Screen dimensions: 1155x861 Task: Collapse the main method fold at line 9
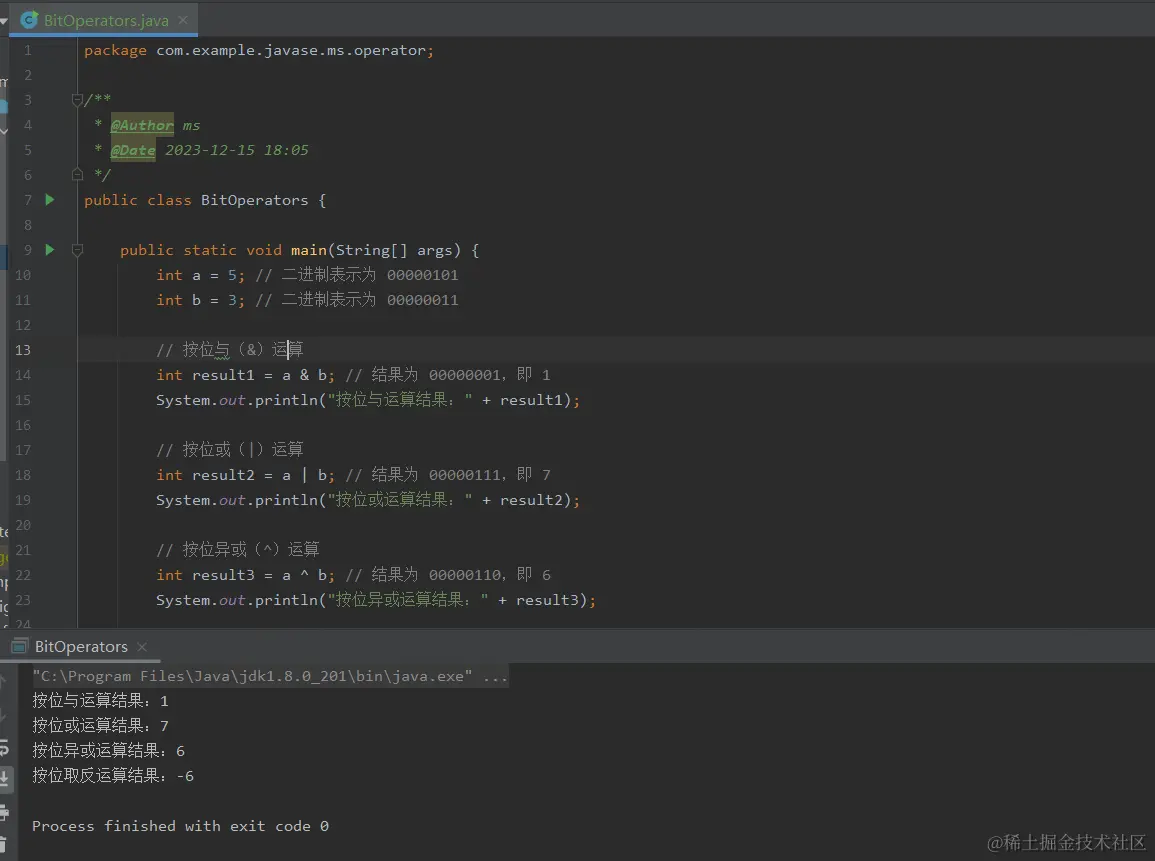[x=77, y=250]
